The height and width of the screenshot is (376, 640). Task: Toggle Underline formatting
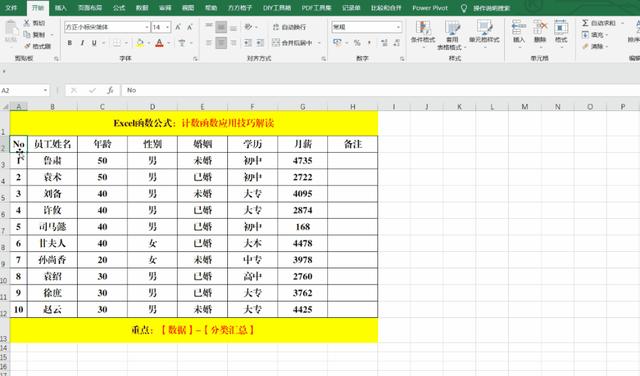pos(94,43)
